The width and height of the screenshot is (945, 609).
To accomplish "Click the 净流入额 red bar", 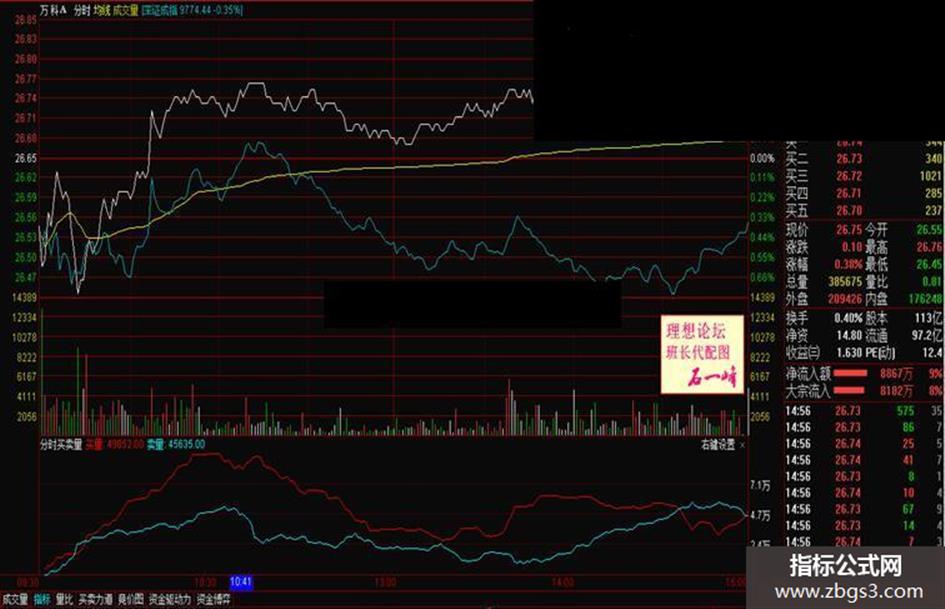I will pyautogui.click(x=850, y=373).
